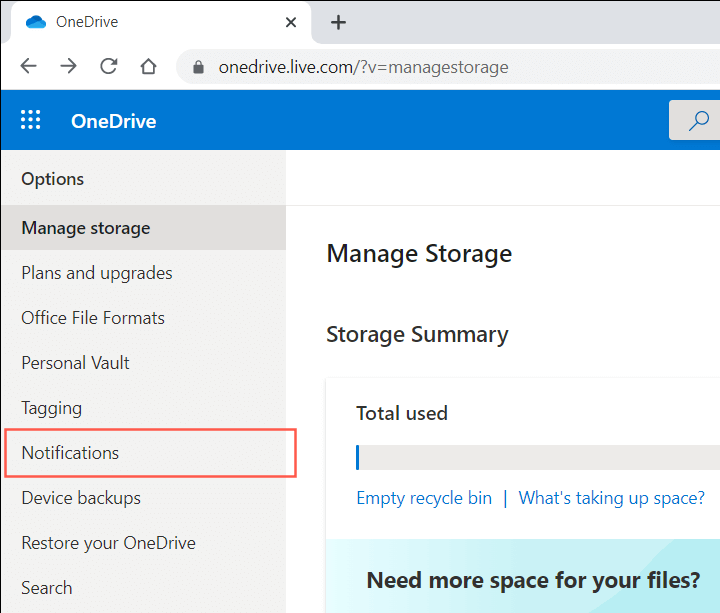Select the OneDrive browser tab
Viewport: 720px width, 613px height.
click(150, 22)
